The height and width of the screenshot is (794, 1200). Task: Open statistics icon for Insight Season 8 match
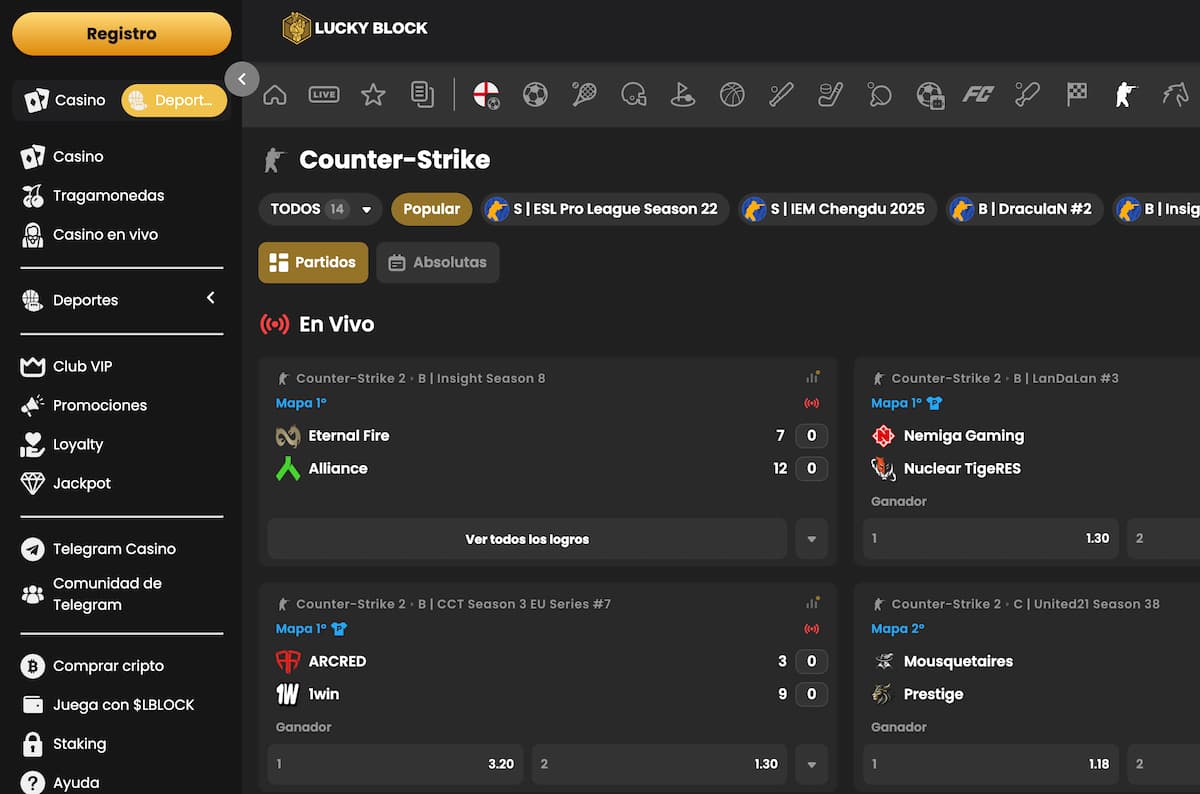pos(812,378)
